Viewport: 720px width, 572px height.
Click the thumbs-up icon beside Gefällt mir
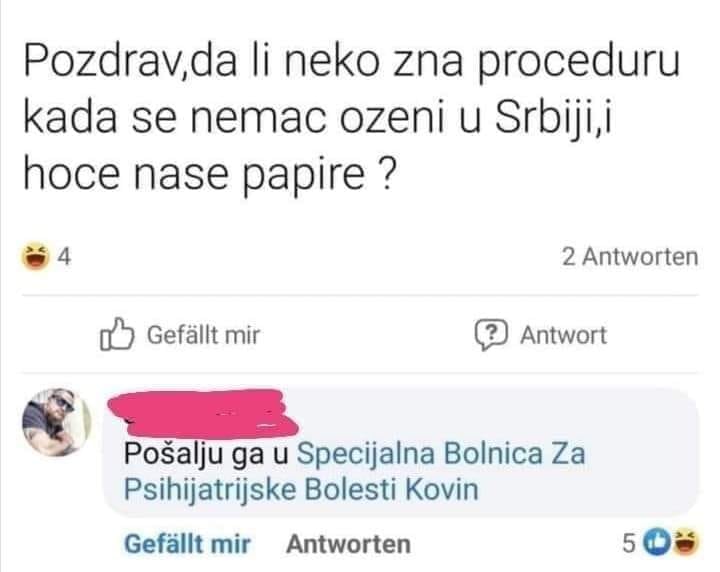coord(117,335)
